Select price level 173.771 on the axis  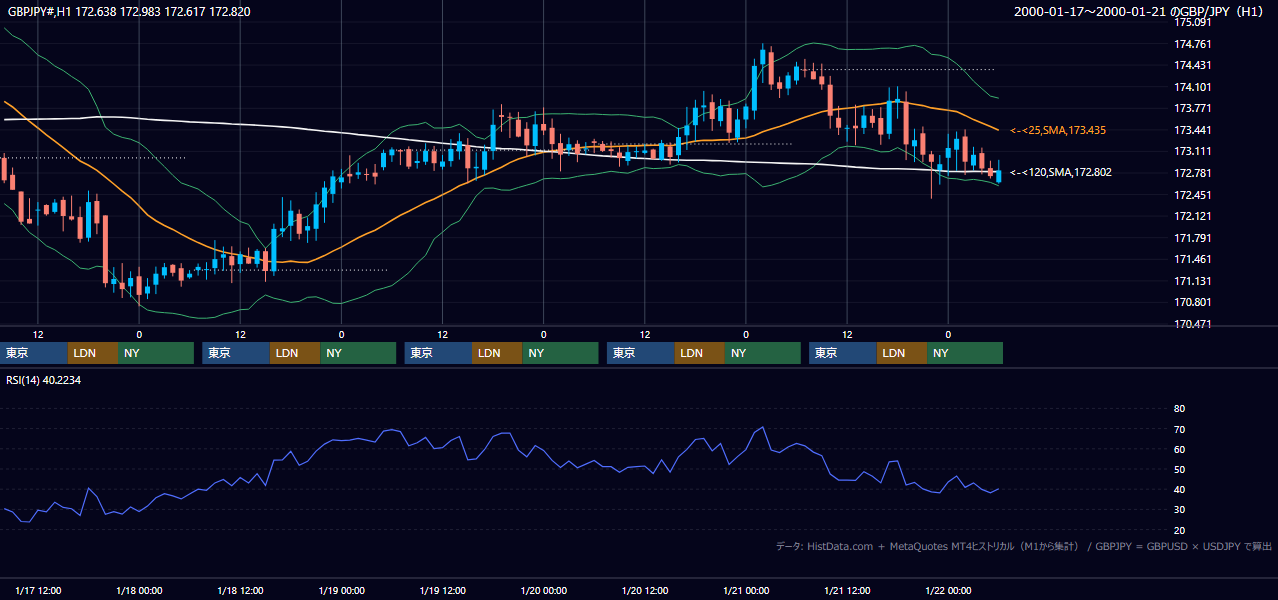tap(1193, 108)
